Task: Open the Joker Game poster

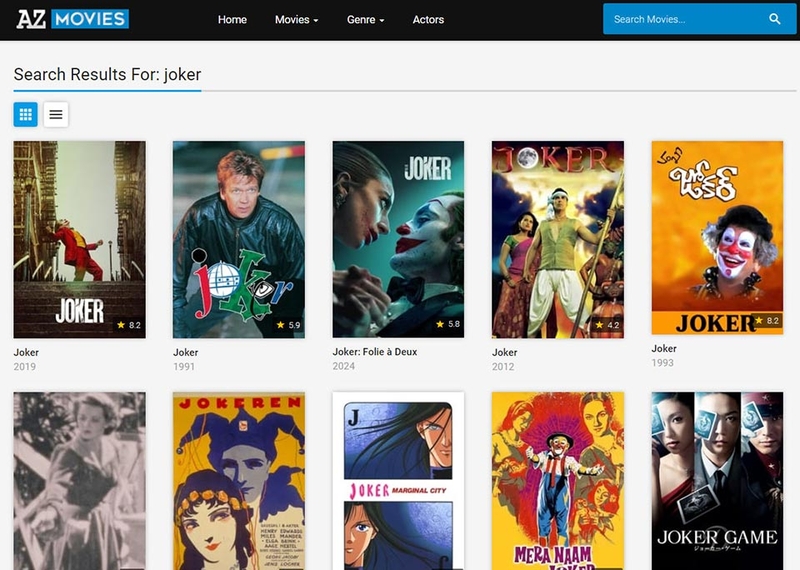Action: point(717,481)
